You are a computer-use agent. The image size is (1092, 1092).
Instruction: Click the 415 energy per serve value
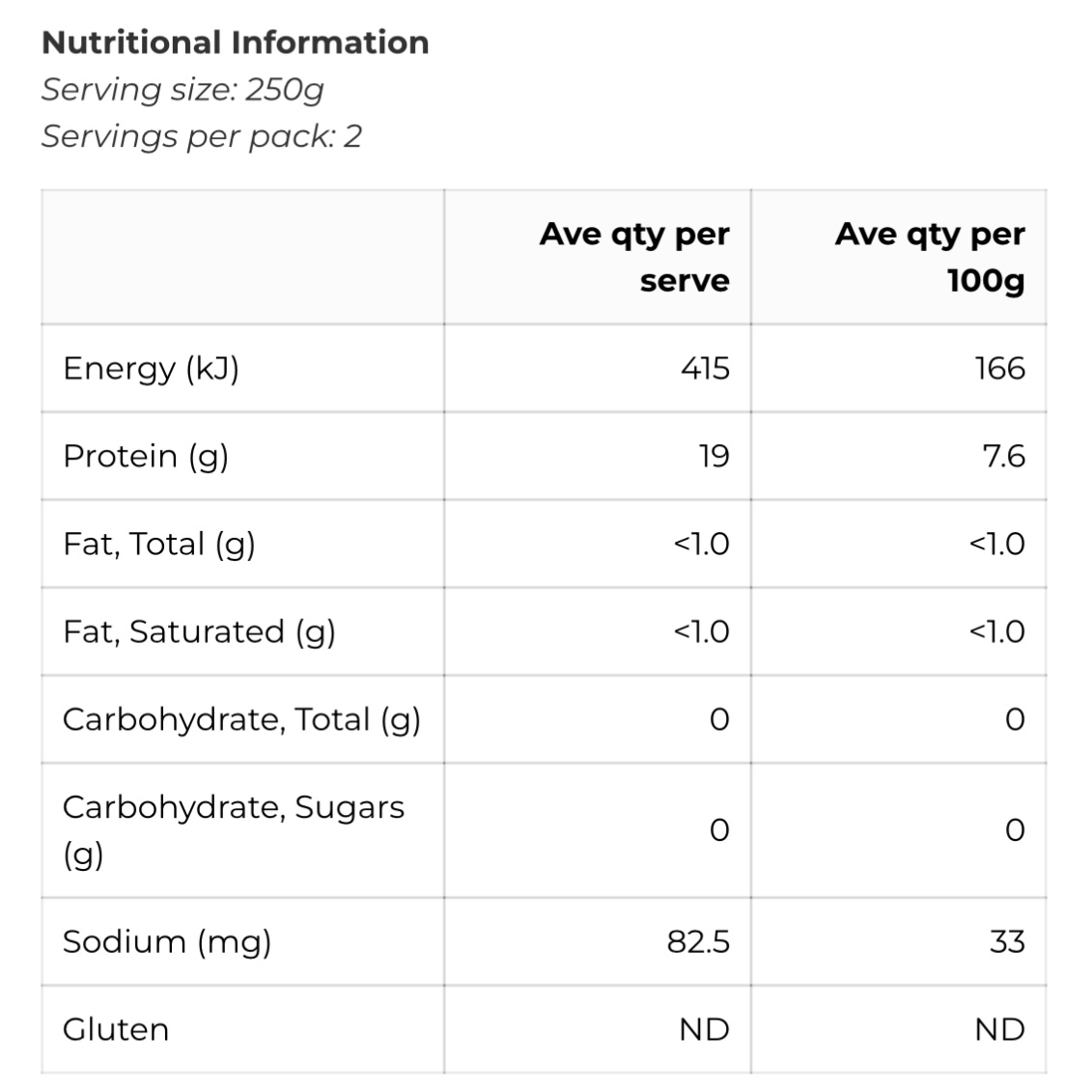point(705,368)
